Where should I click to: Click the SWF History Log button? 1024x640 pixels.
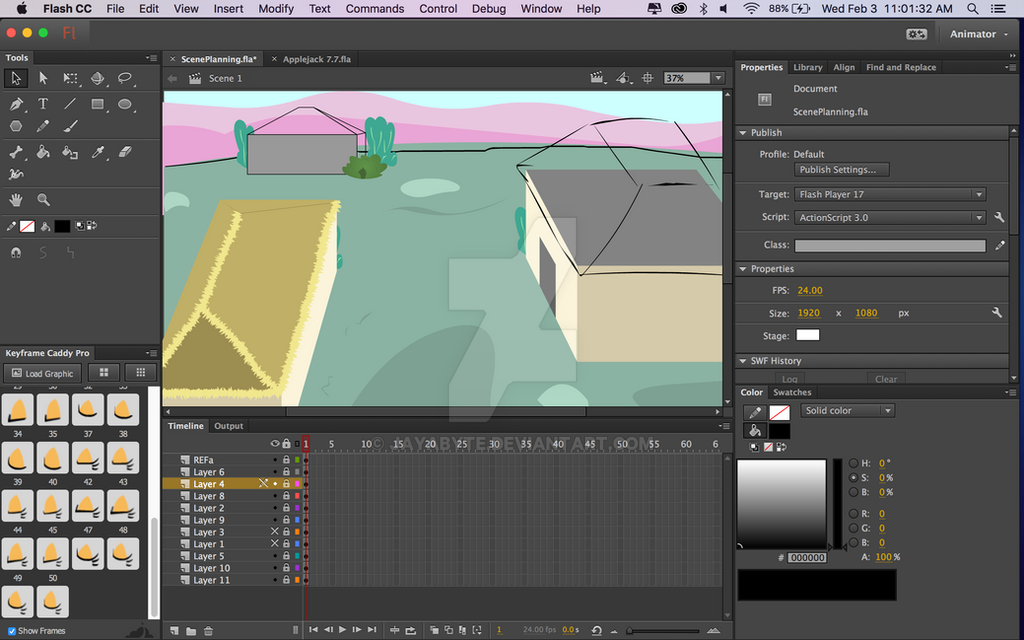[790, 379]
